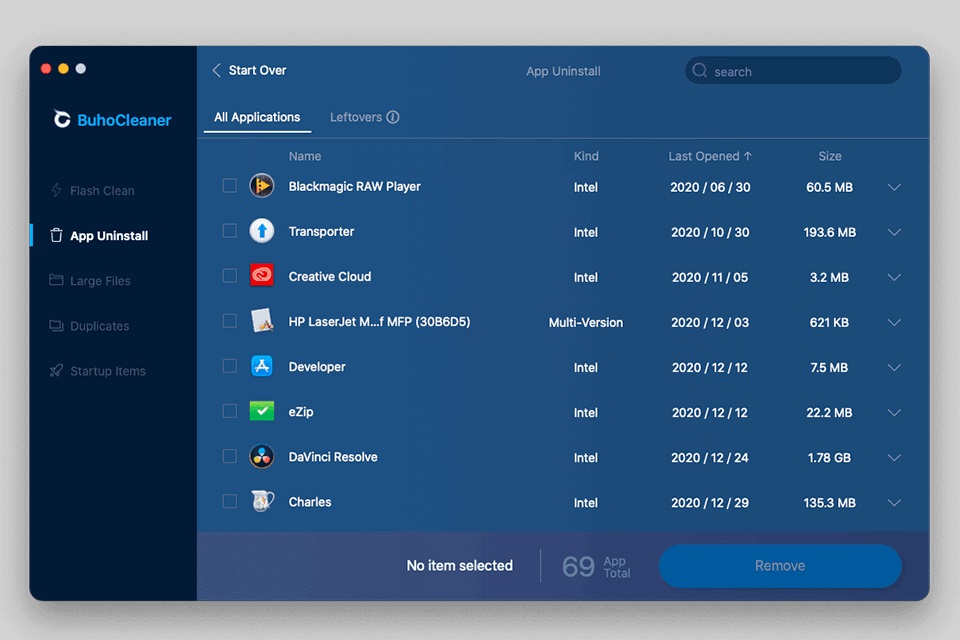Screen dimensions: 960x640
Task: Click the DaVinci Resolve app name
Action: [333, 457]
